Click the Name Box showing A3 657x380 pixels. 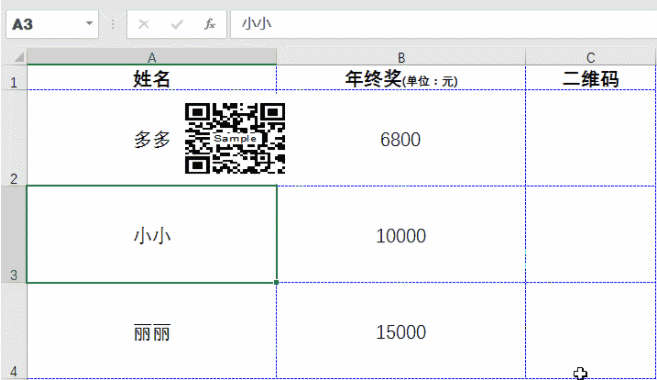pos(52,24)
